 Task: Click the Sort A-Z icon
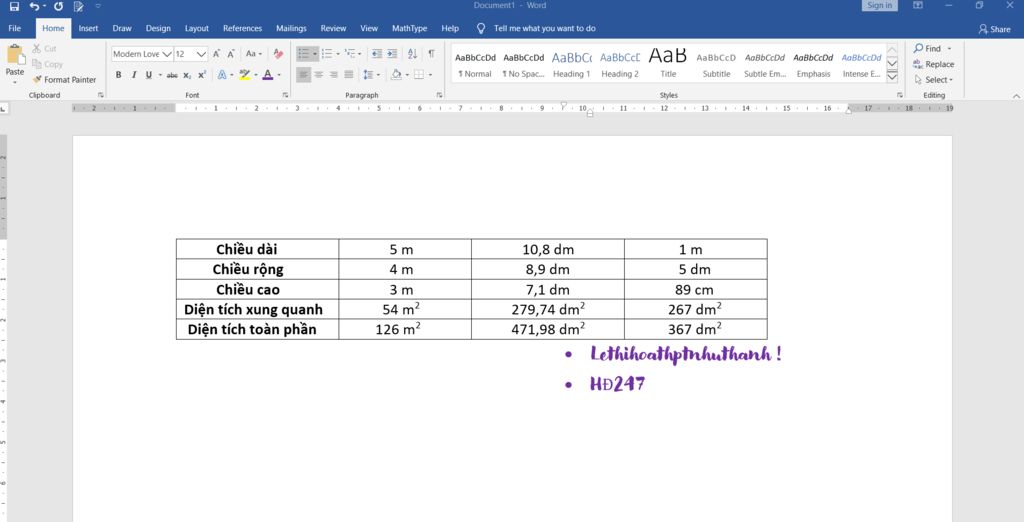412,54
